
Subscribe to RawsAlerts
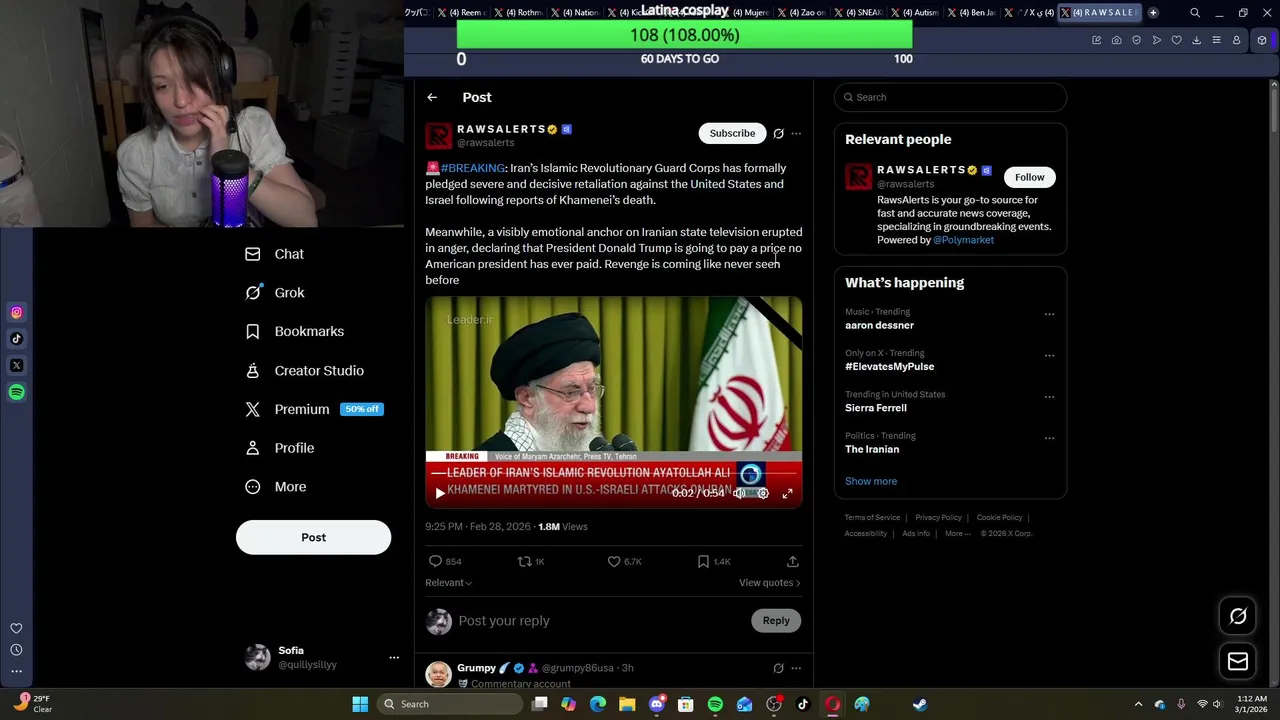[732, 133]
